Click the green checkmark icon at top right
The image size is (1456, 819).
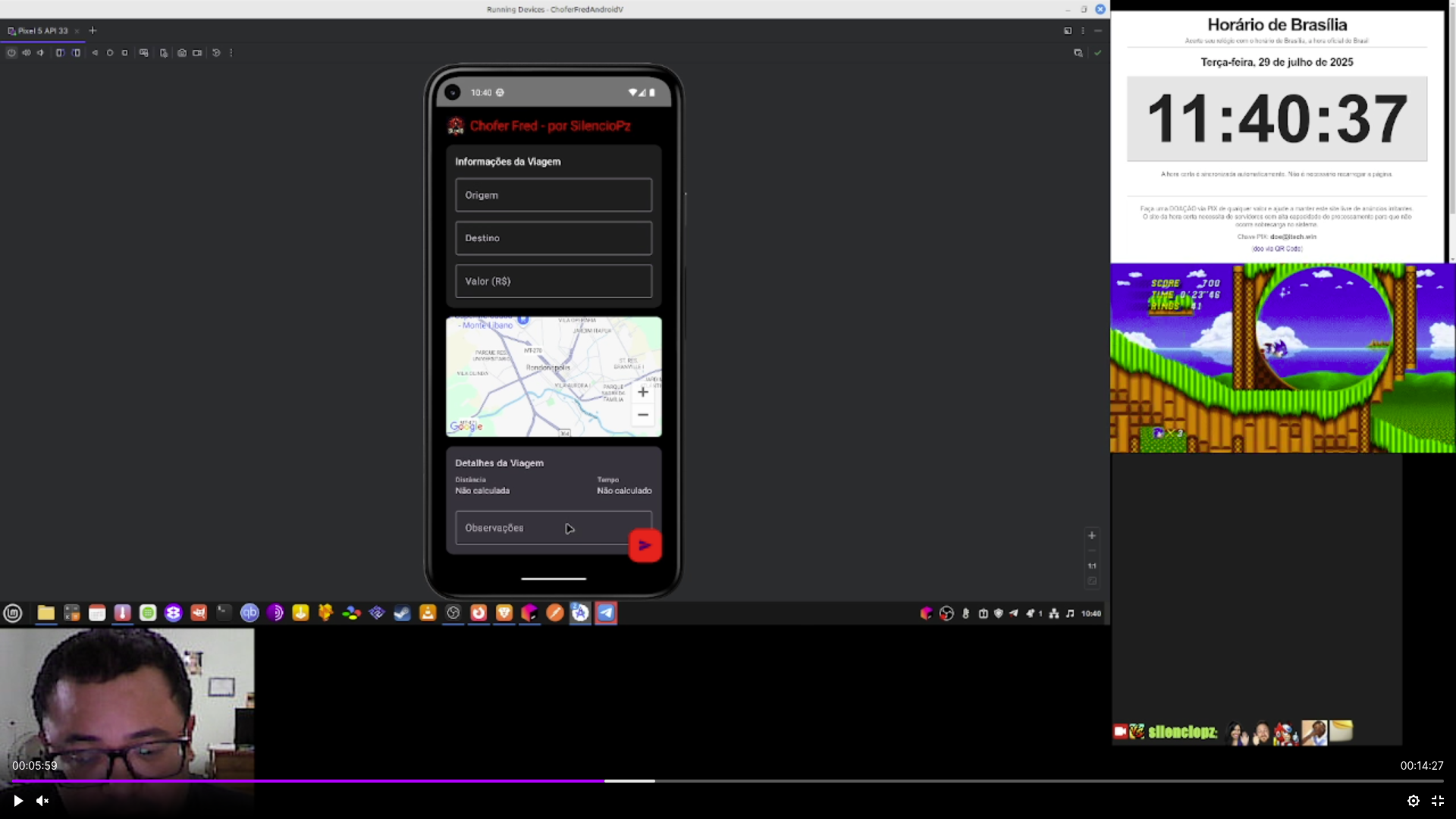1097,53
